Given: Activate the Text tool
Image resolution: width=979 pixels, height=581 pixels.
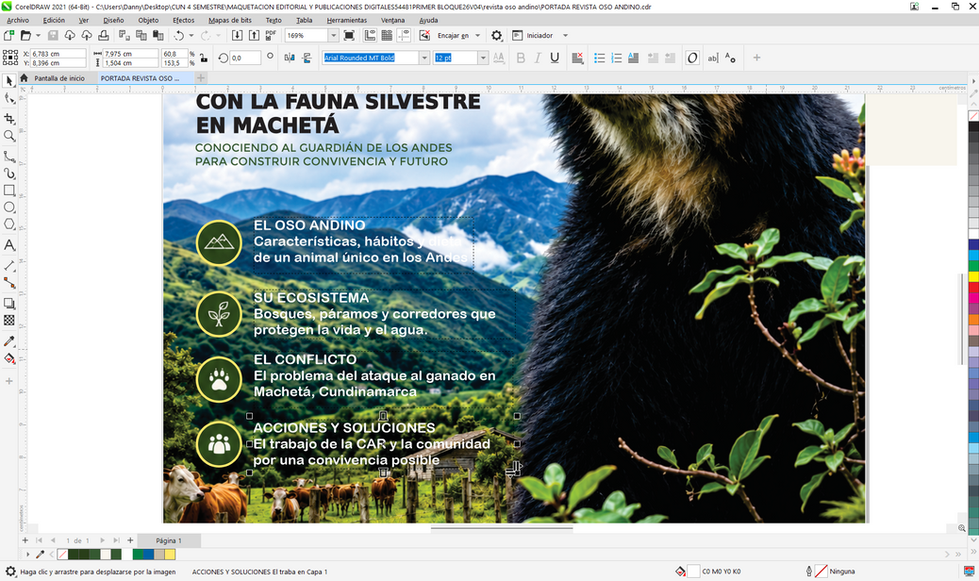Looking at the screenshot, I should pyautogui.click(x=9, y=245).
